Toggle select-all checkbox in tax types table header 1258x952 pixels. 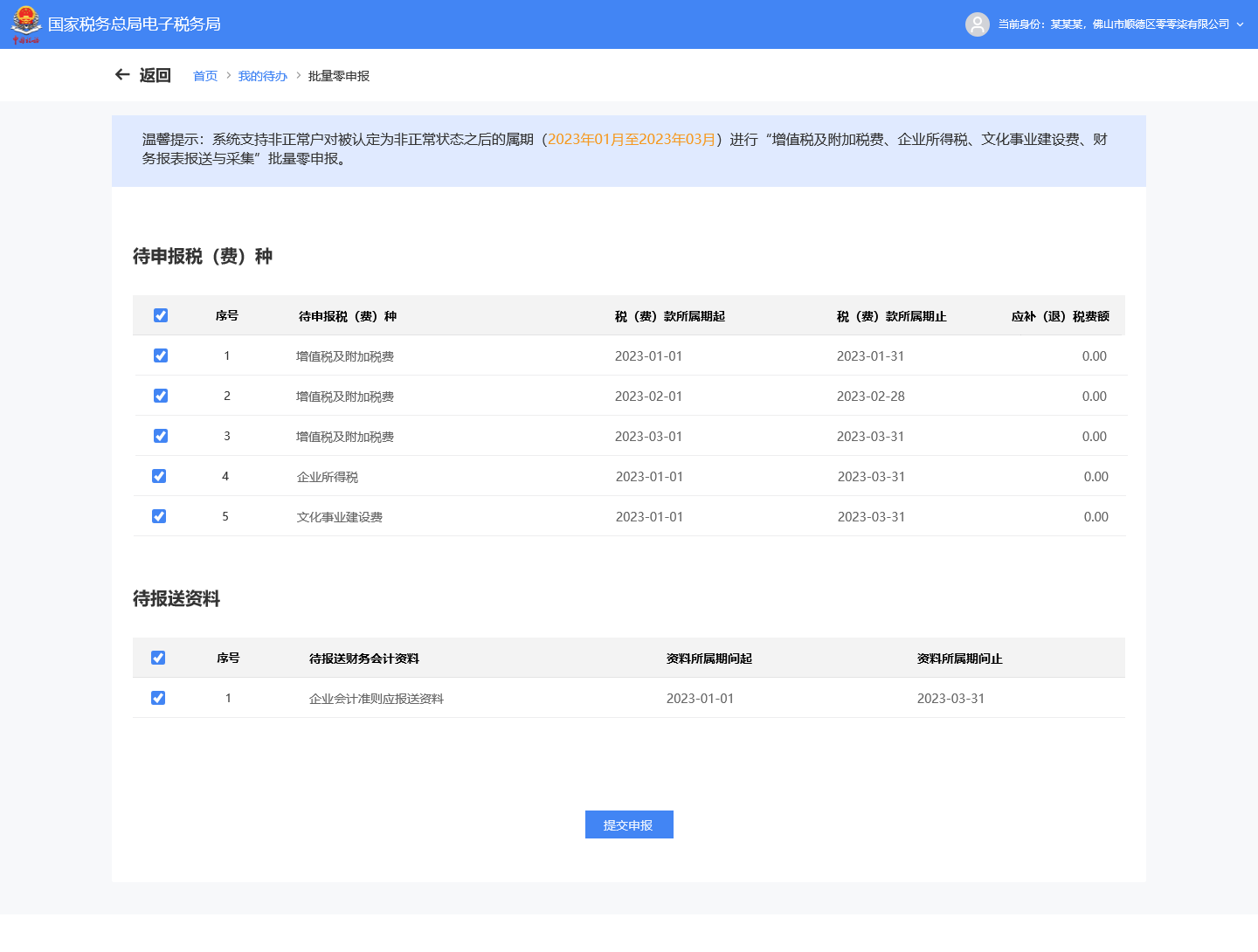pos(161,315)
